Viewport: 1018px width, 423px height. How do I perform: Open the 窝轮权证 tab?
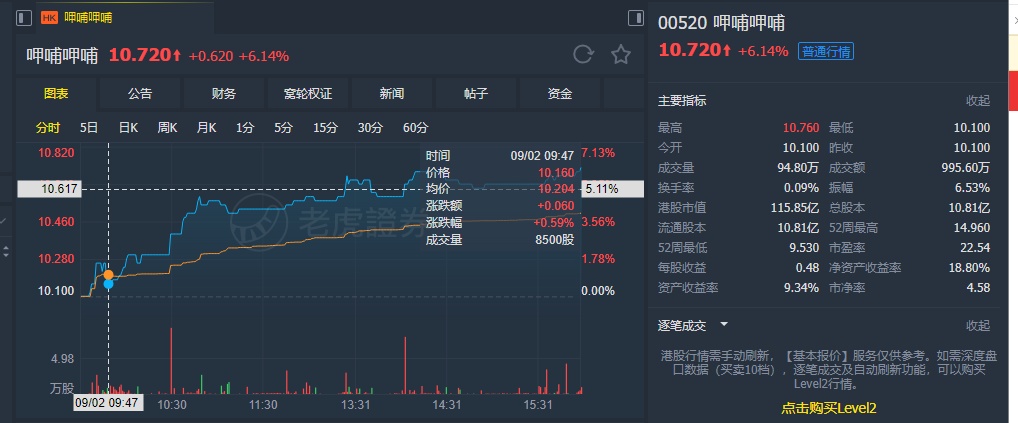(308, 94)
